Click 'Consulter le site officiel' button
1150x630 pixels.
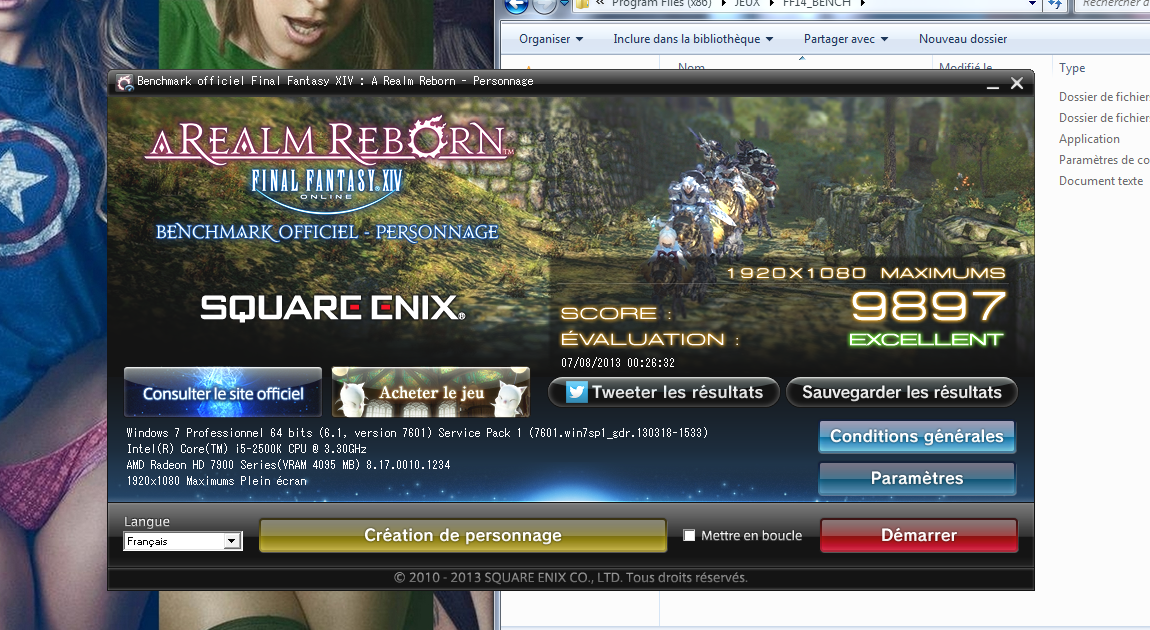click(x=223, y=393)
